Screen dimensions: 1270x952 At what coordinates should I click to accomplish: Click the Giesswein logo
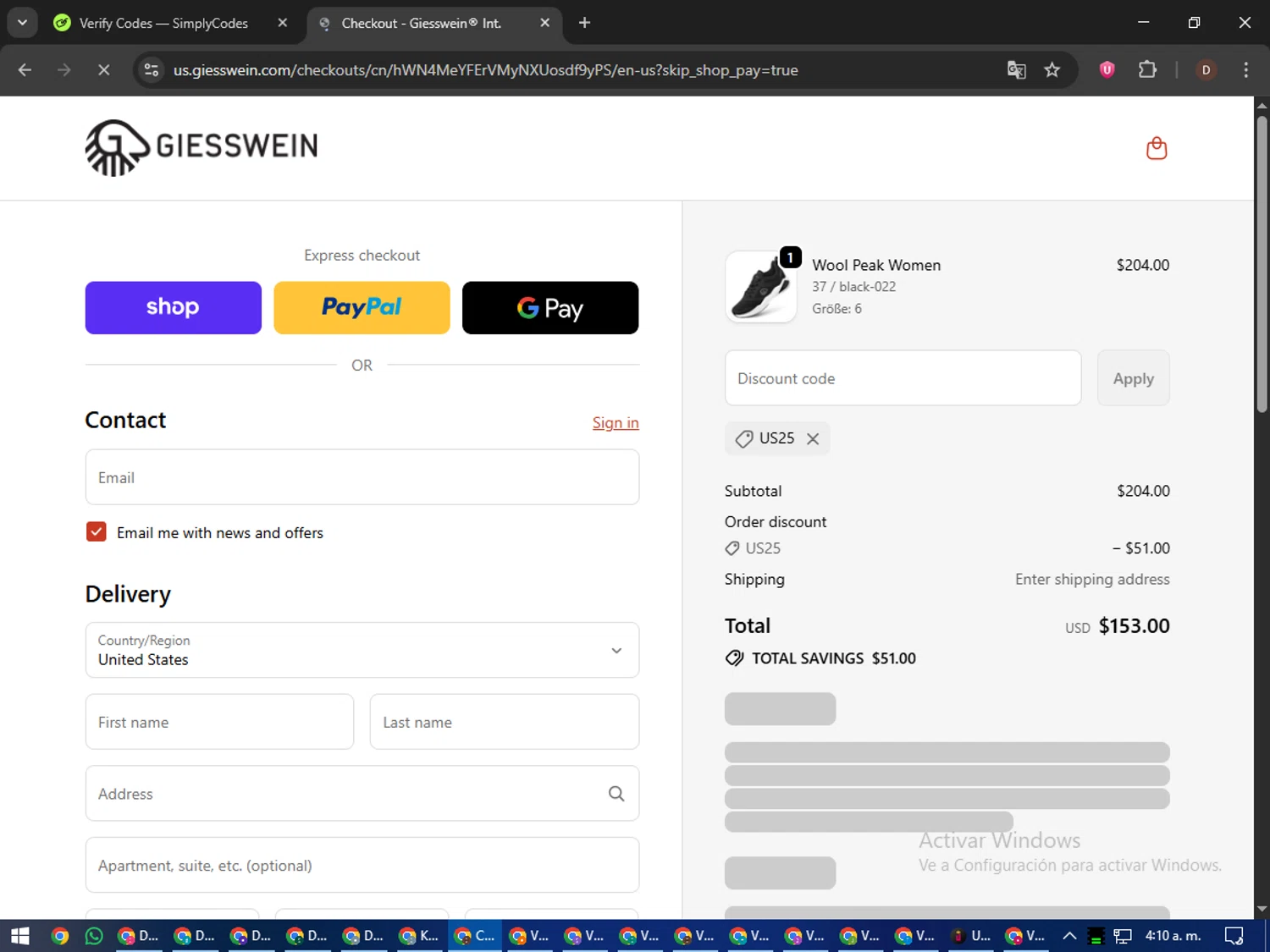click(x=202, y=147)
